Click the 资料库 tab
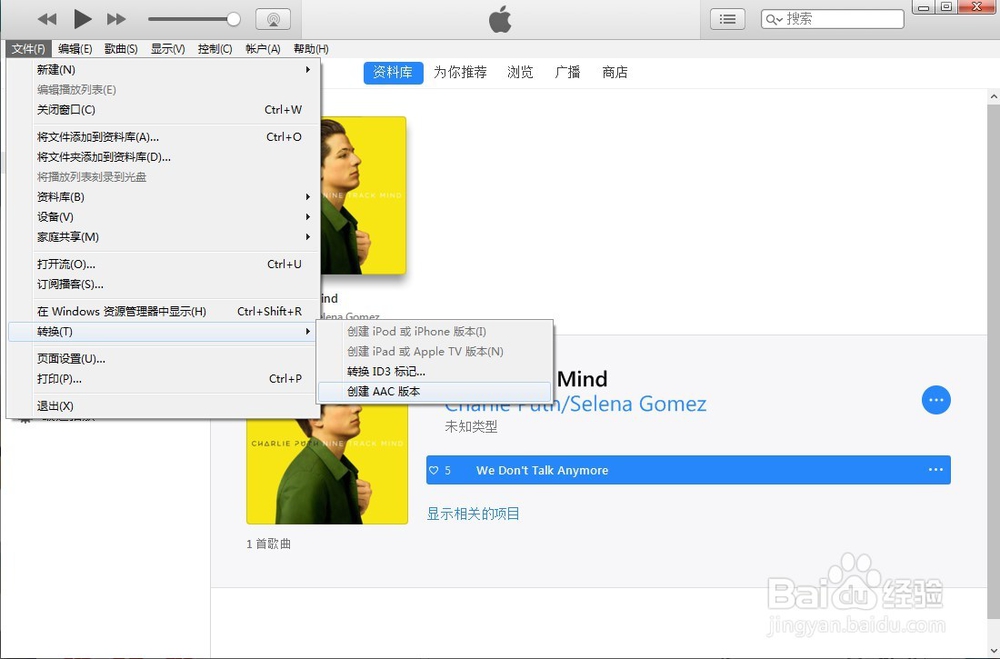Image resolution: width=1000 pixels, height=659 pixels. pos(393,73)
